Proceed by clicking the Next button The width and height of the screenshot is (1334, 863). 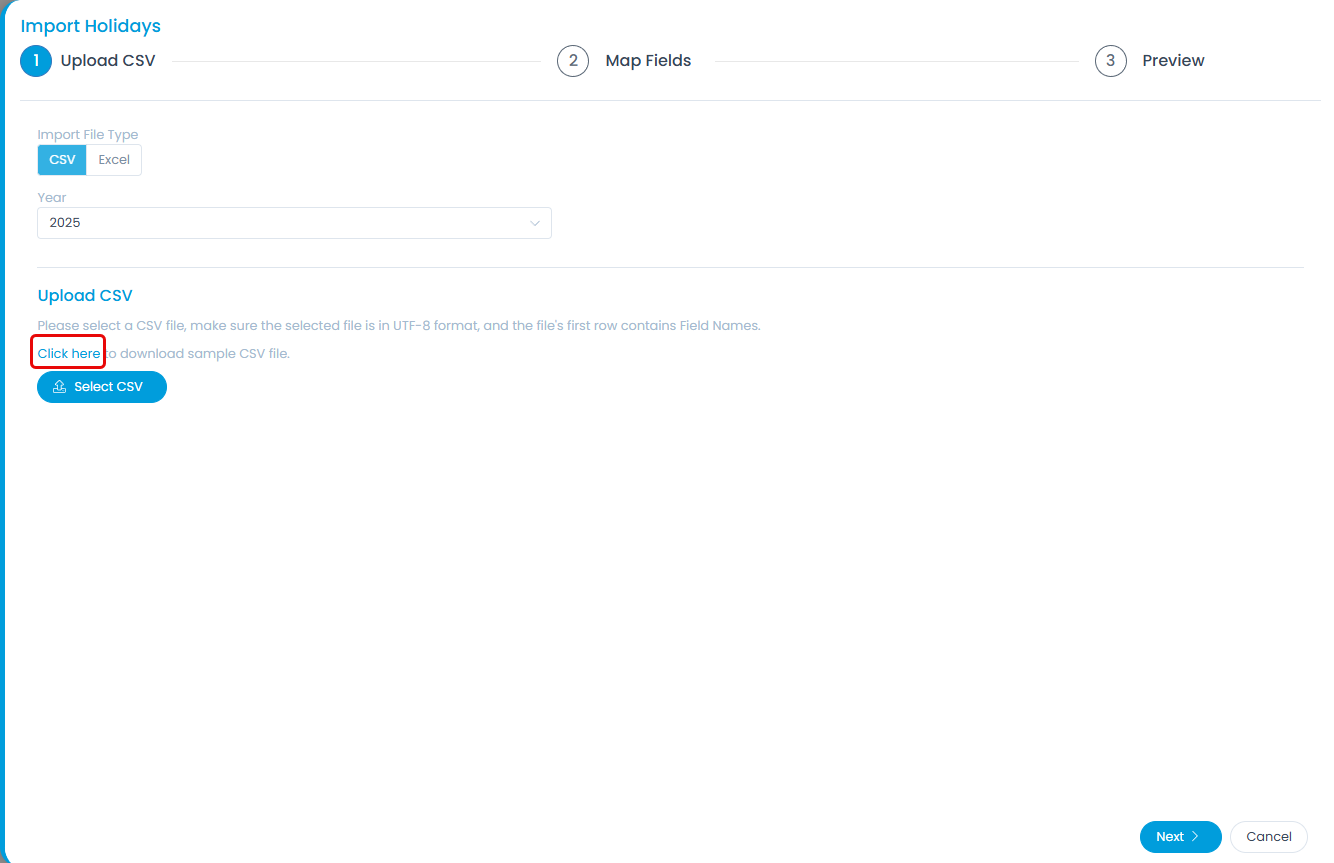pos(1180,837)
